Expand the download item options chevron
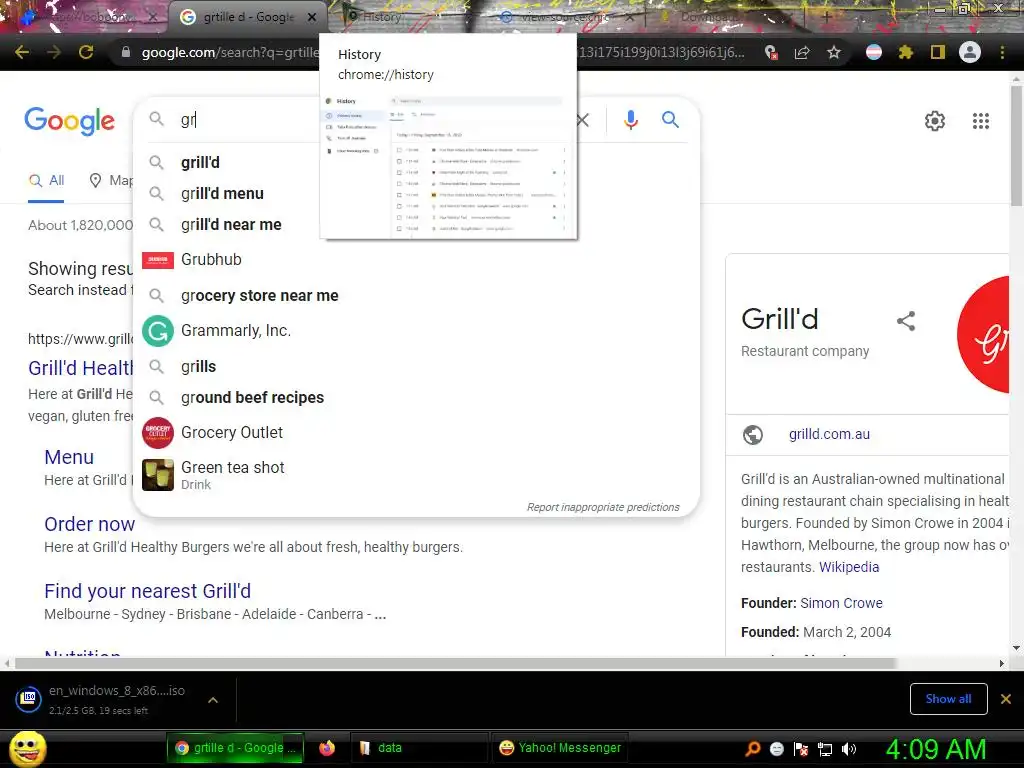 [x=213, y=699]
